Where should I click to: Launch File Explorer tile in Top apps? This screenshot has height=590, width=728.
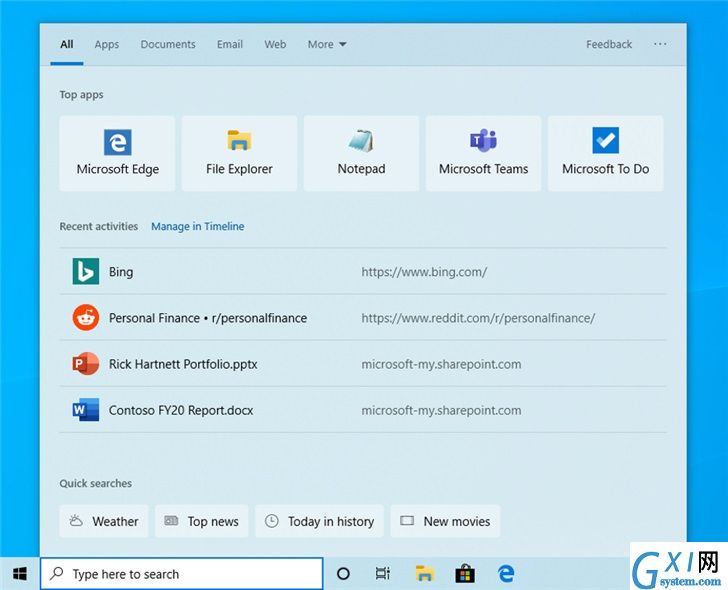(x=239, y=154)
